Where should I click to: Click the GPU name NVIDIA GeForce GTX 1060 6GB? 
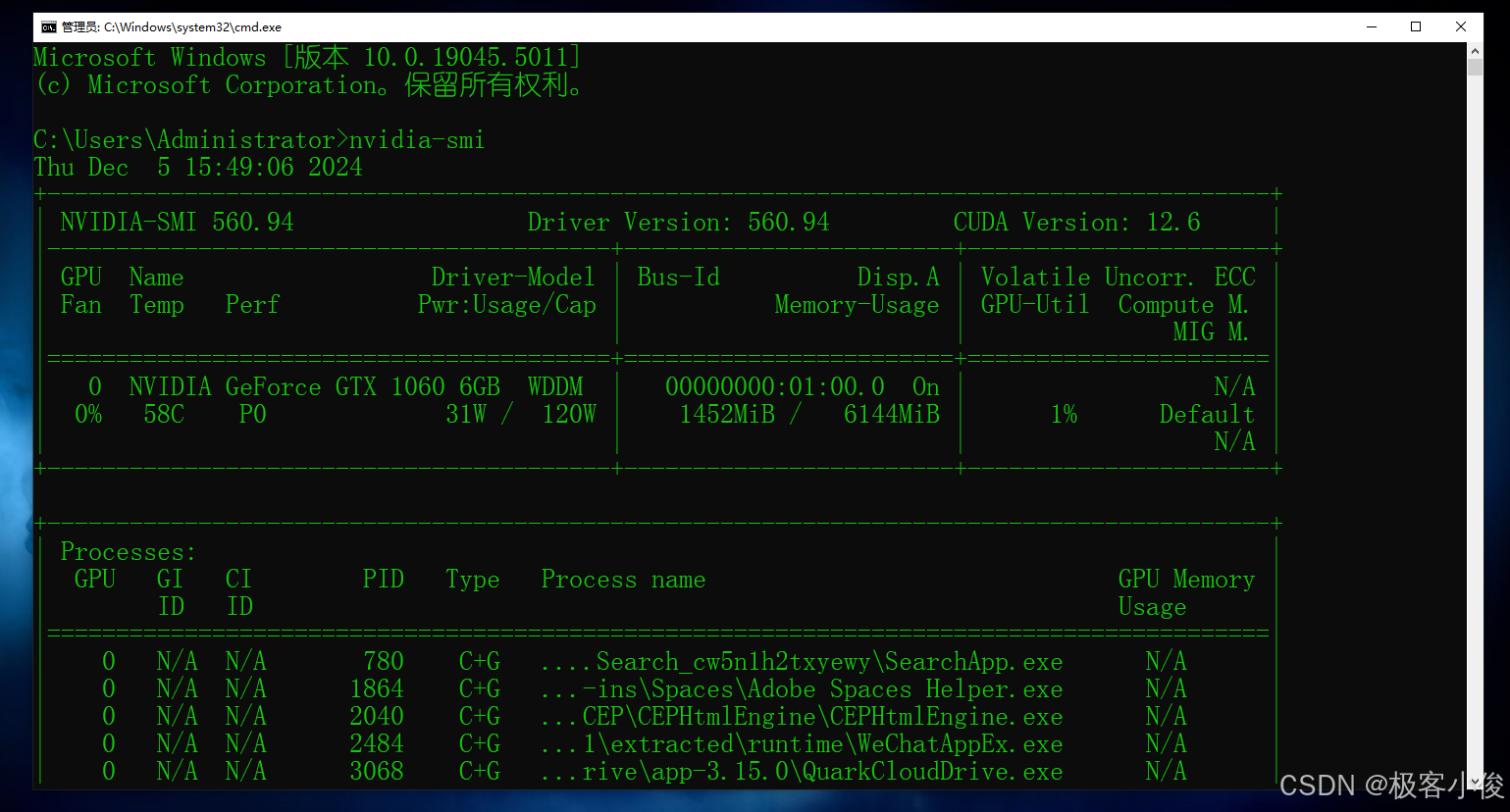(314, 387)
